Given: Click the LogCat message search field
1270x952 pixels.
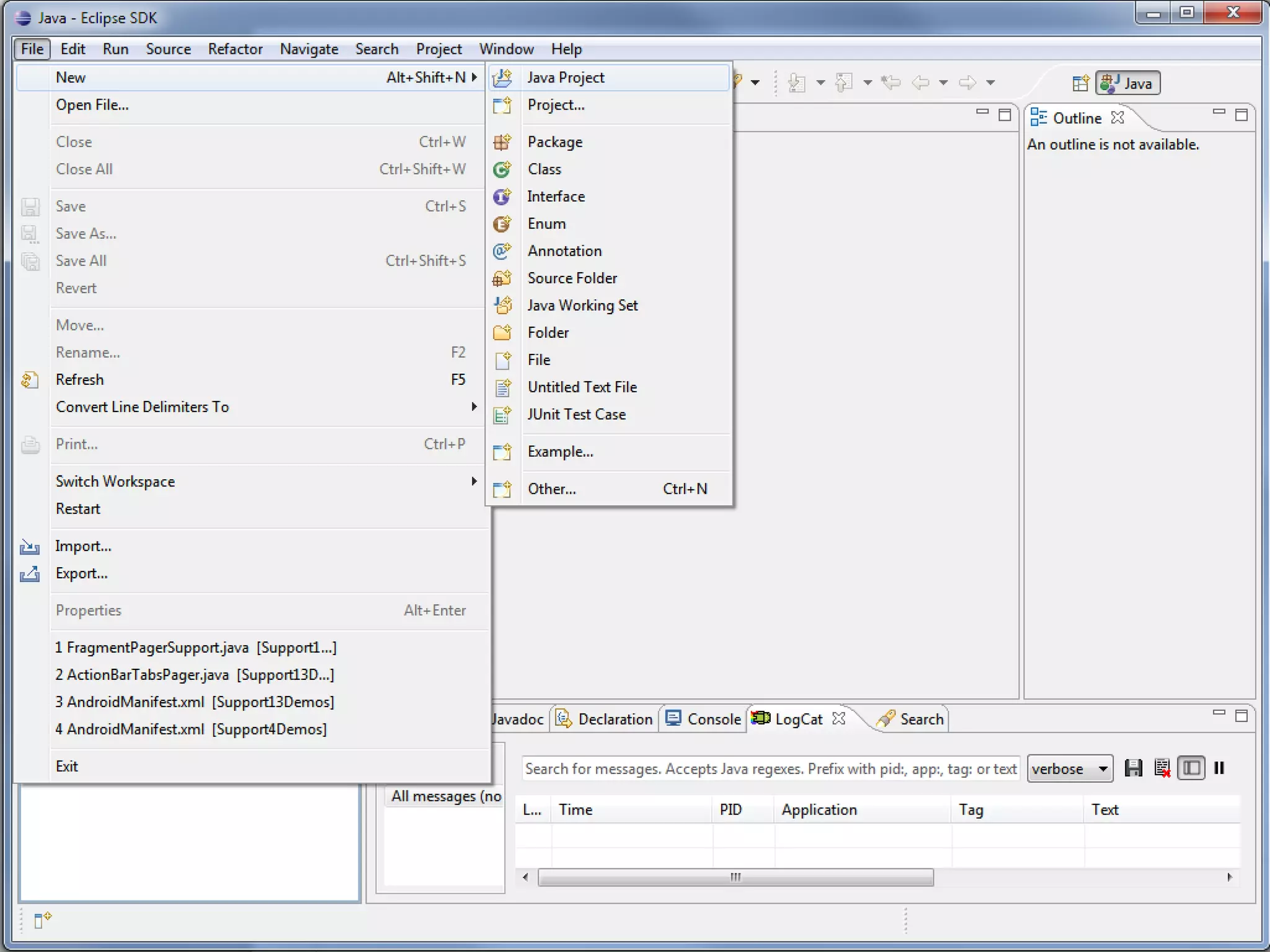Looking at the screenshot, I should tap(770, 769).
